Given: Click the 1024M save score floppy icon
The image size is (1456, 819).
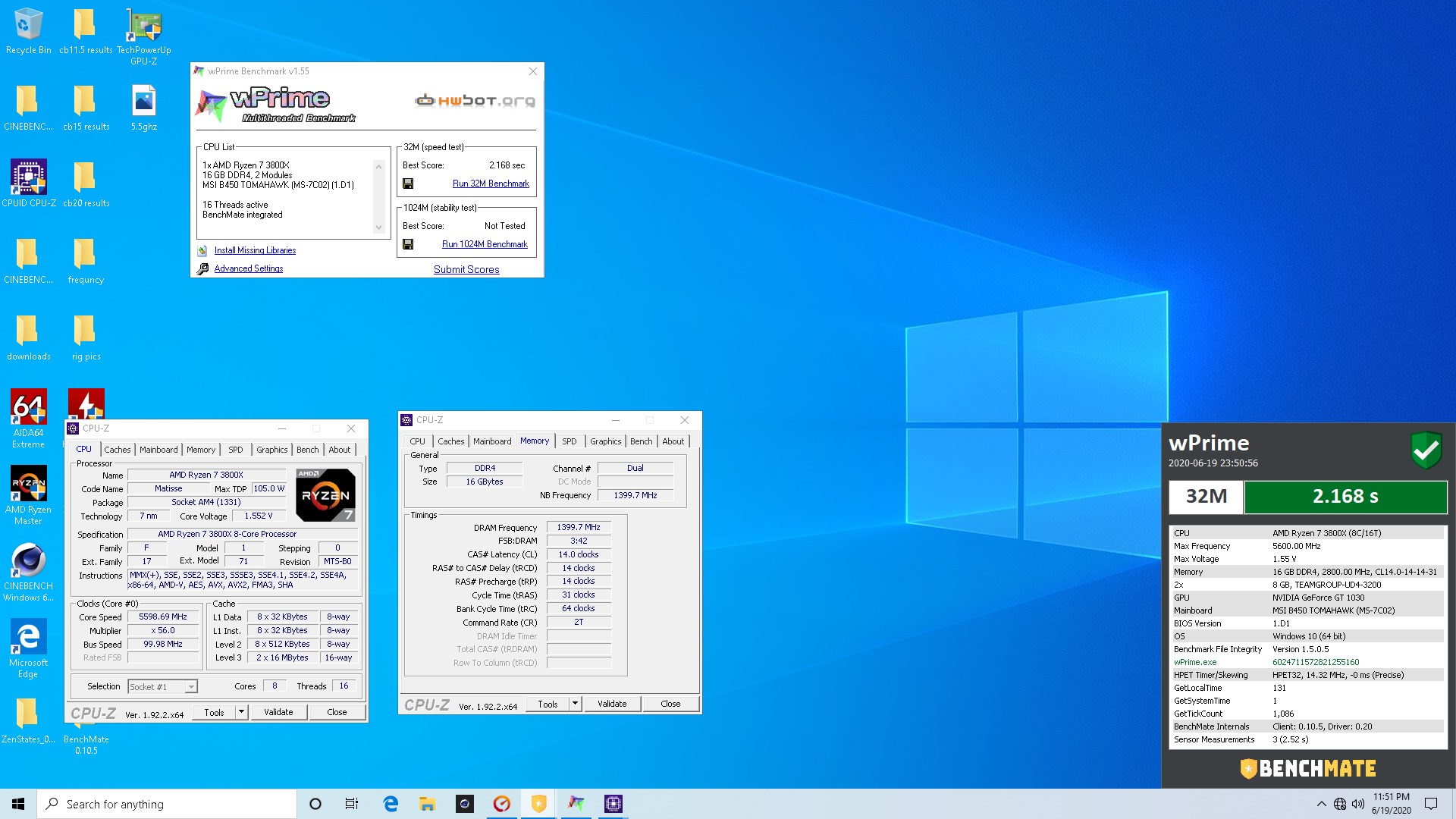Looking at the screenshot, I should pyautogui.click(x=408, y=244).
